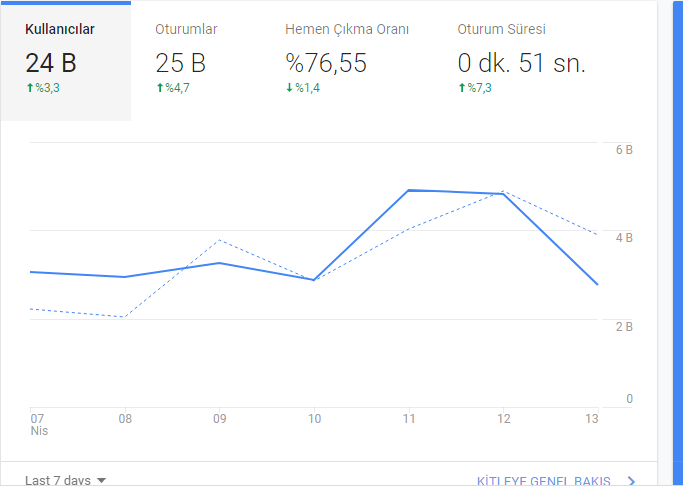This screenshot has height=488, width=683.
Task: Click the green up arrow beside %3,3
Action: pyautogui.click(x=30, y=88)
